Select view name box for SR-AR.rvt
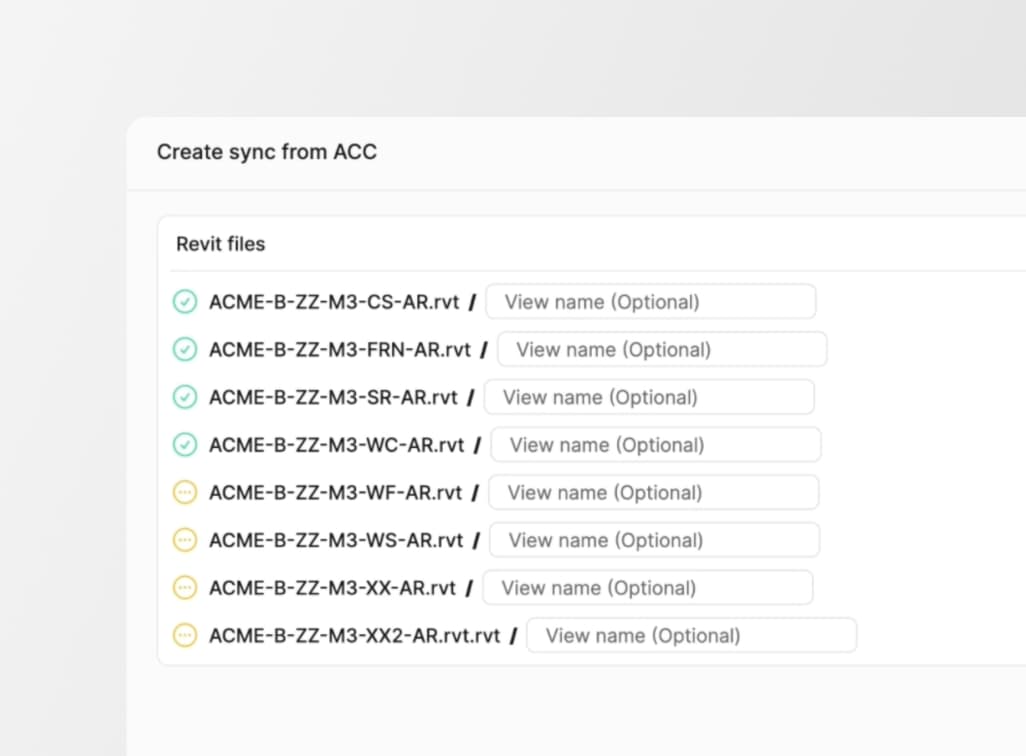The image size is (1026, 756). click(x=649, y=397)
